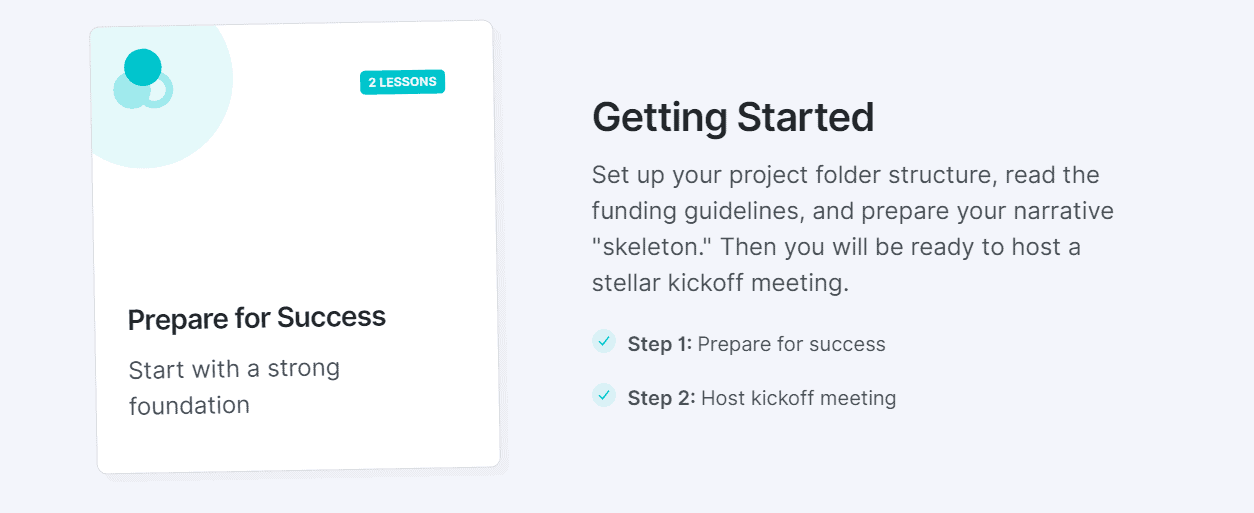Click the solid dark teal circle

[143, 67]
